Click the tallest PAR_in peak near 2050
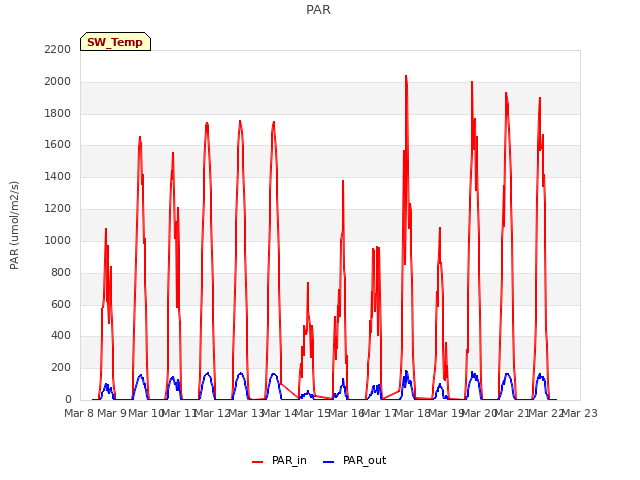This screenshot has width=640, height=480. (x=406, y=76)
